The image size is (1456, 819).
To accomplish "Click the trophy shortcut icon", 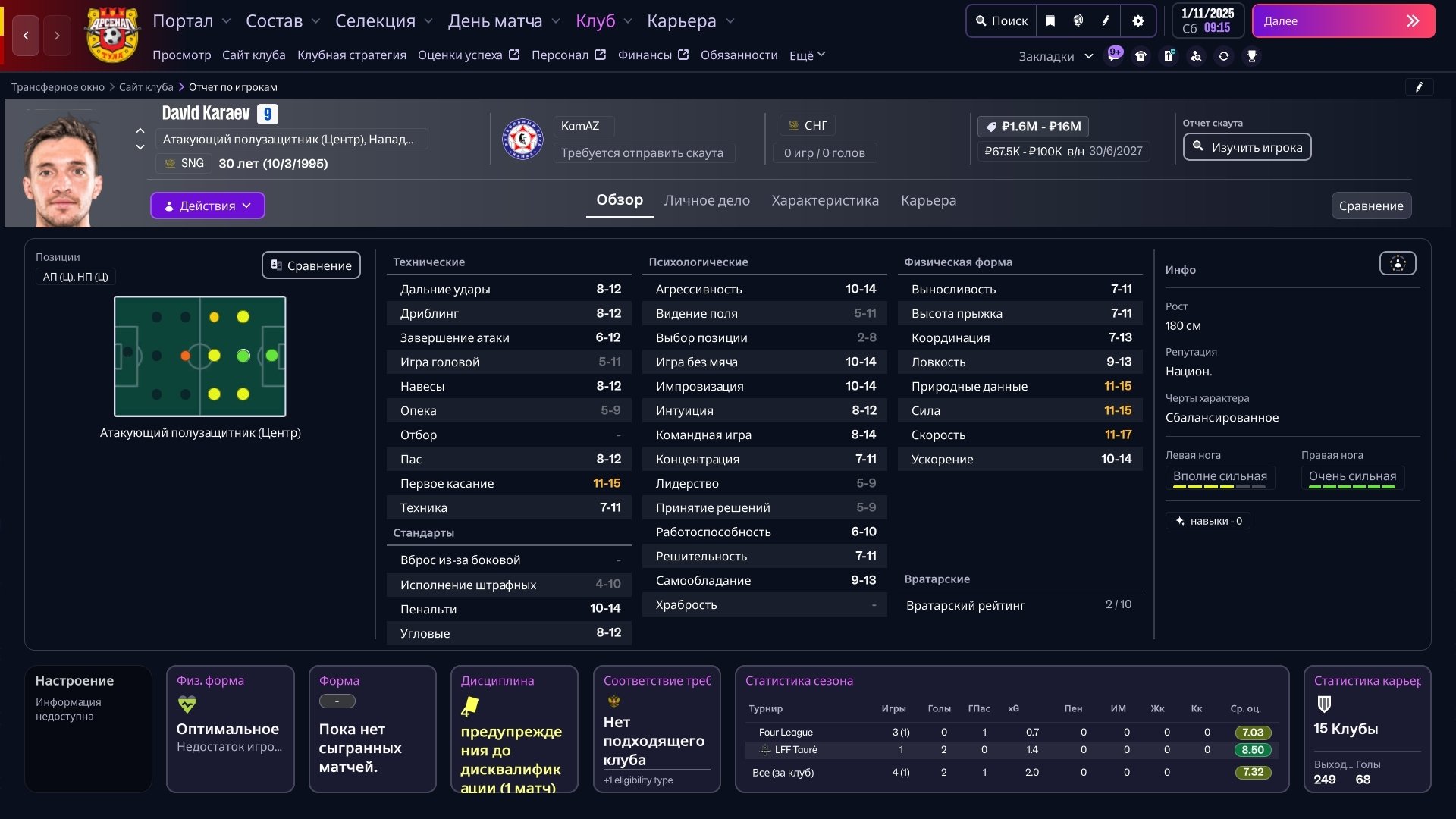I will (1252, 56).
